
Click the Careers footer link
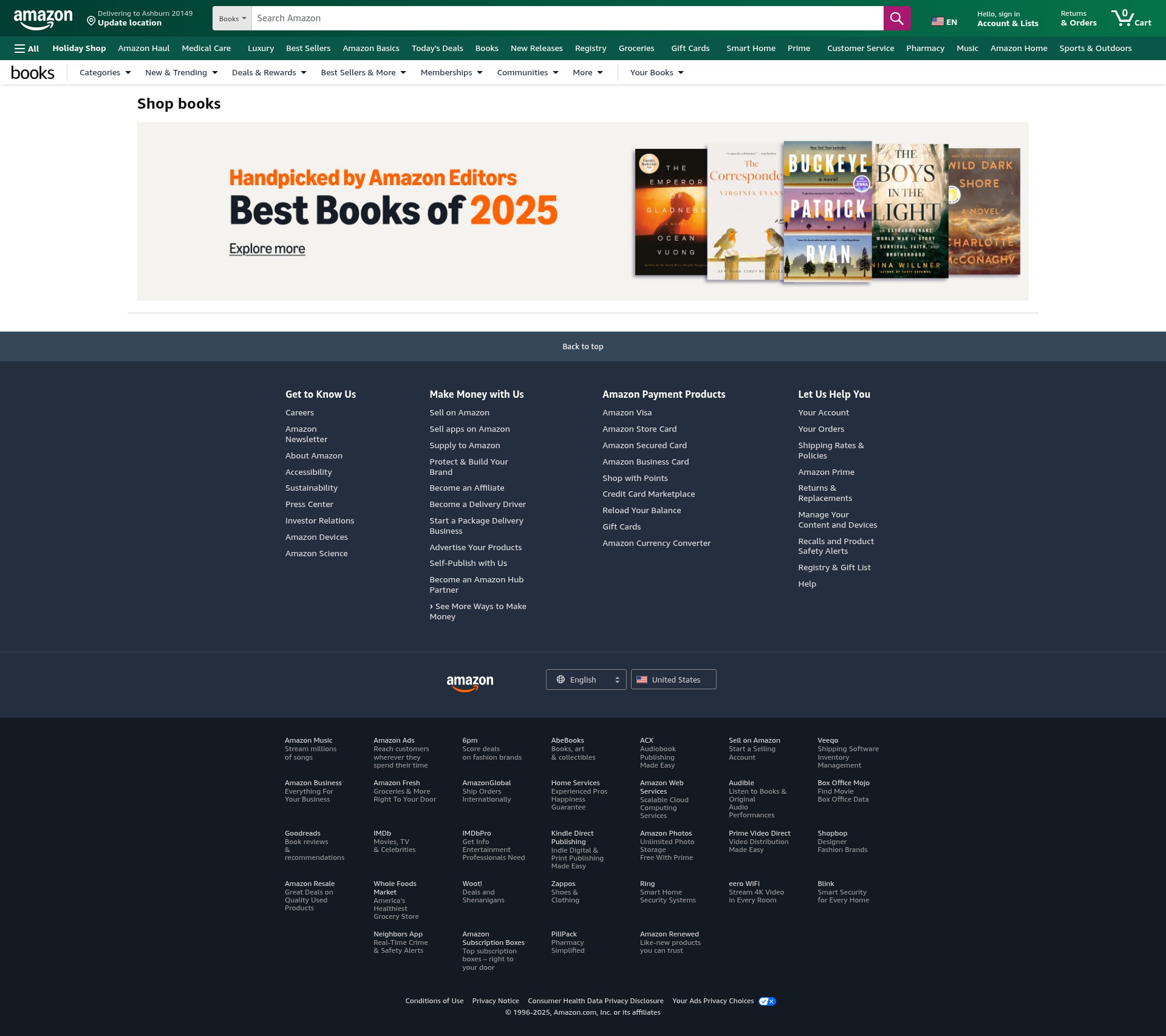(x=299, y=413)
